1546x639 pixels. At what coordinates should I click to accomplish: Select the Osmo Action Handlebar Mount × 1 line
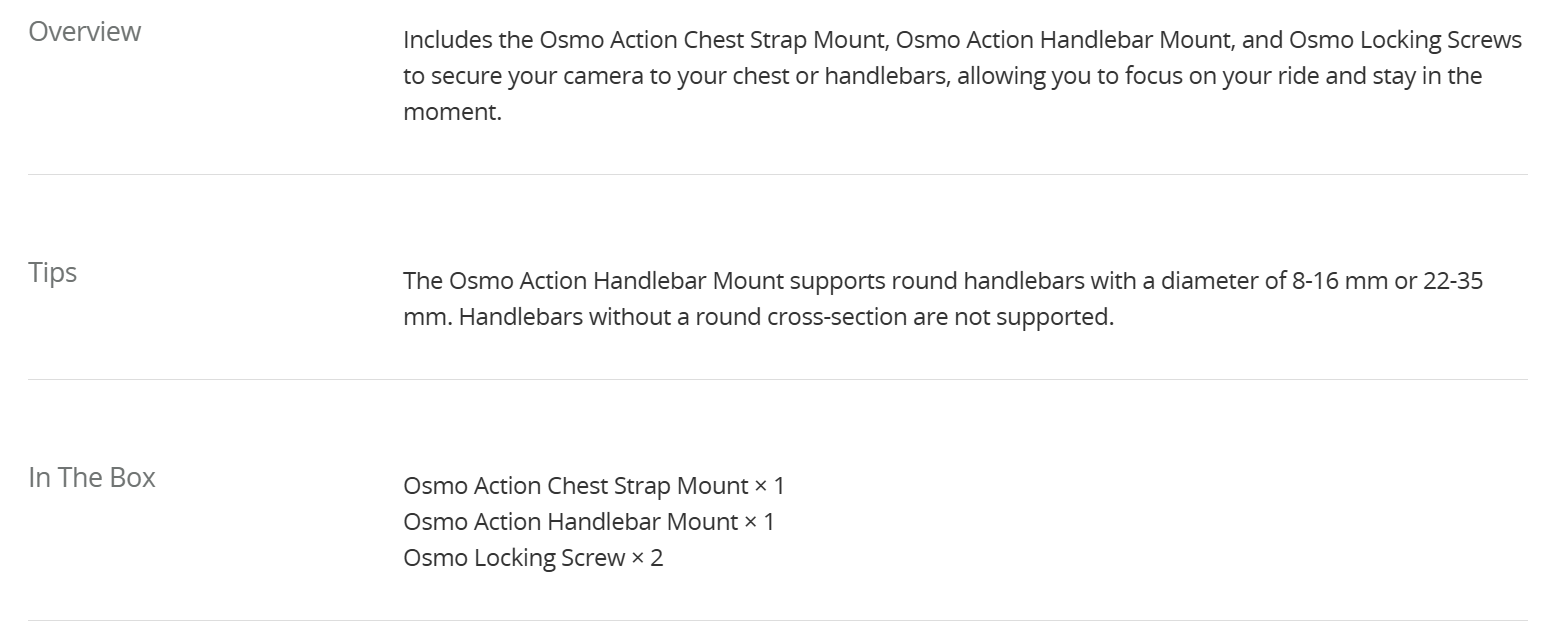coord(589,522)
